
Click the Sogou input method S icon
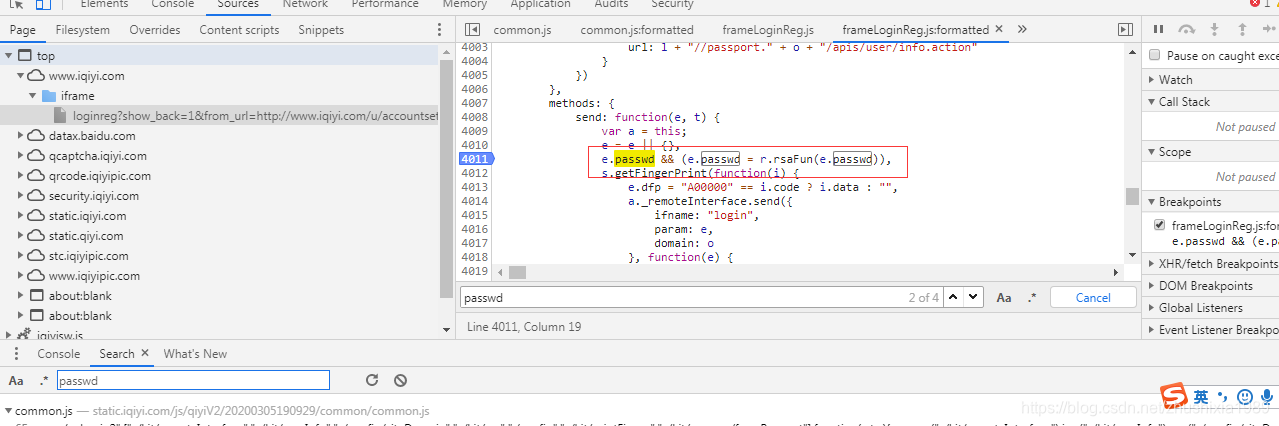1173,396
